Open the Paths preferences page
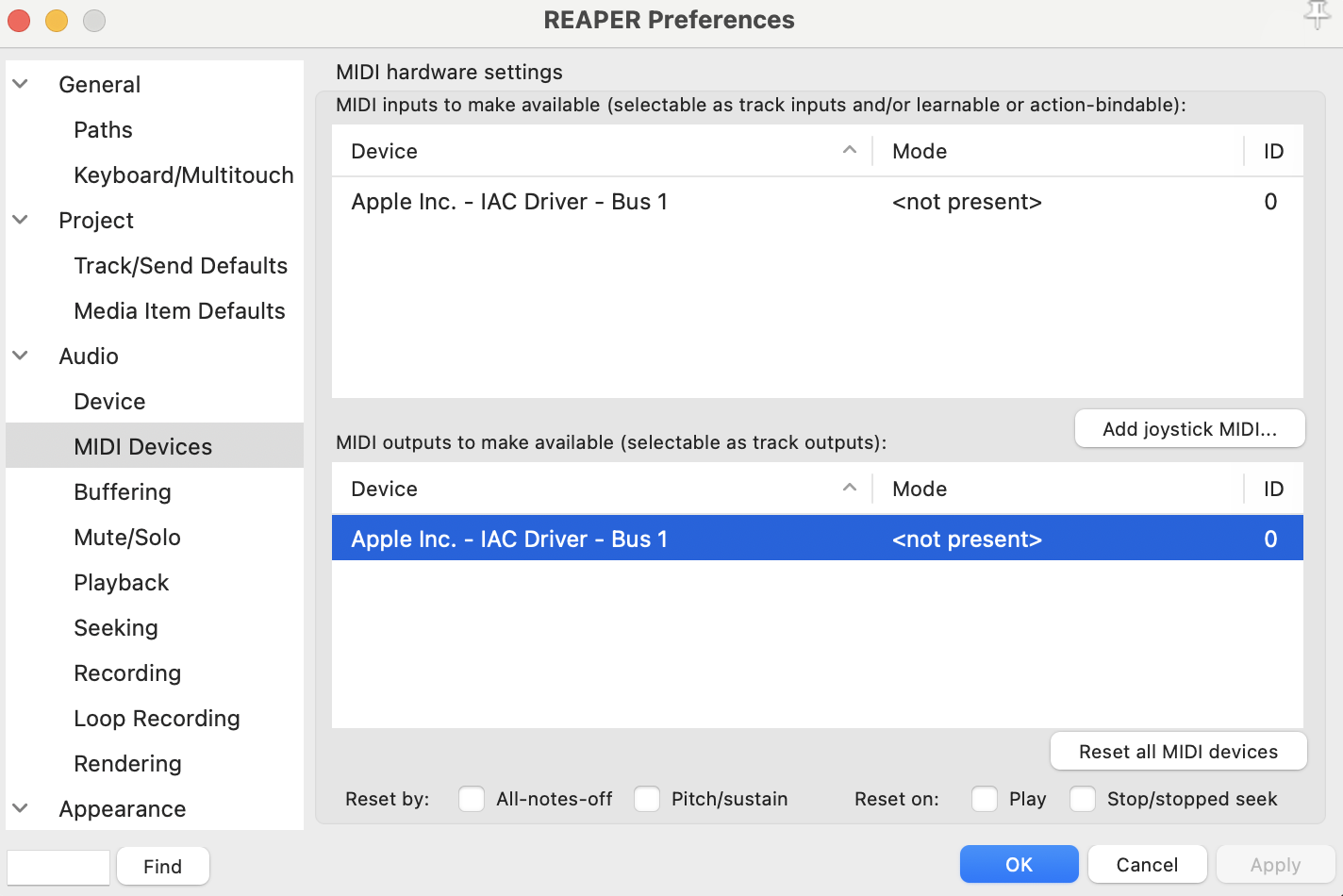The height and width of the screenshot is (896, 1343). (103, 130)
